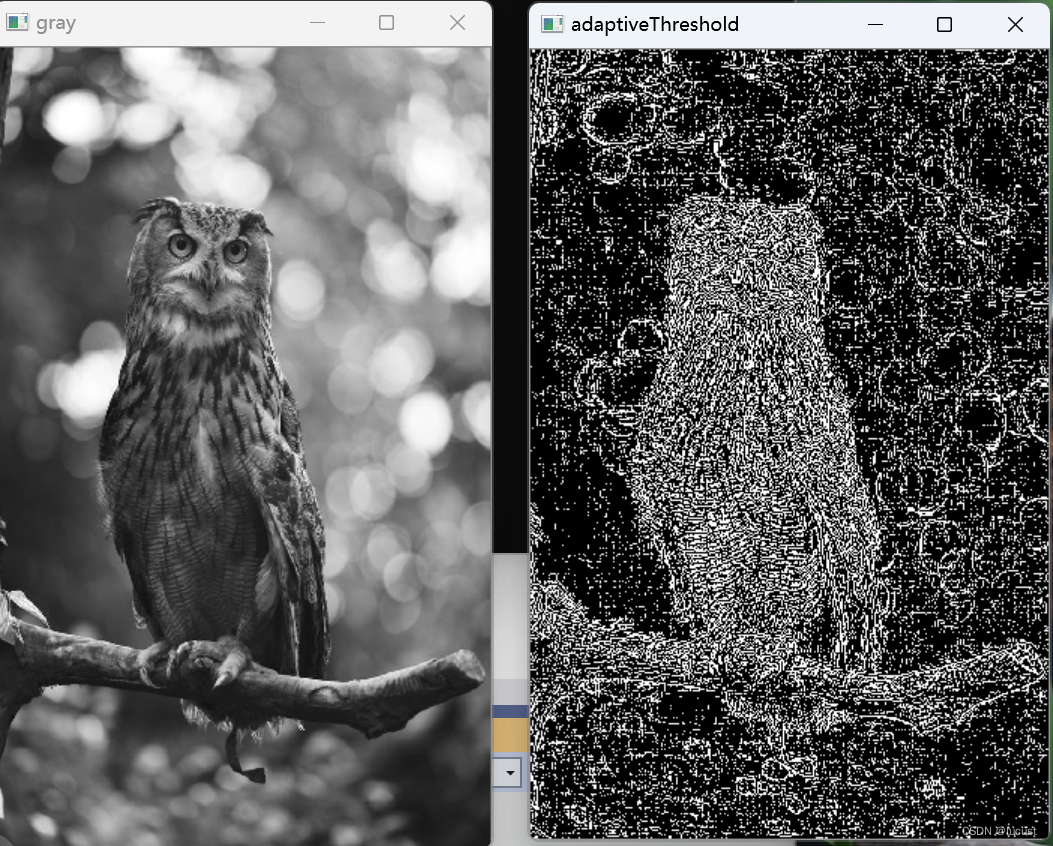Click the adaptiveThreshold title text
The image size is (1053, 846).
pyautogui.click(x=654, y=24)
